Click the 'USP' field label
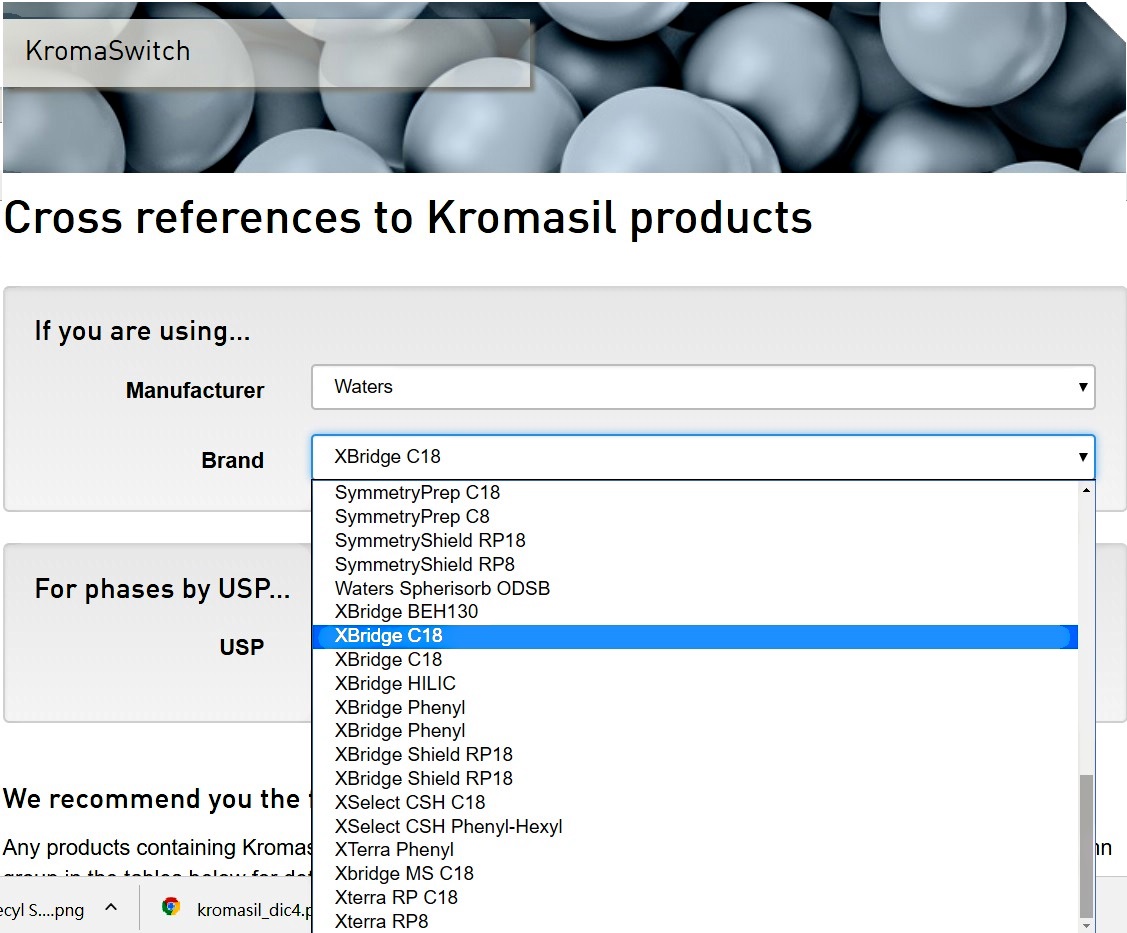The image size is (1127, 933). click(x=242, y=647)
